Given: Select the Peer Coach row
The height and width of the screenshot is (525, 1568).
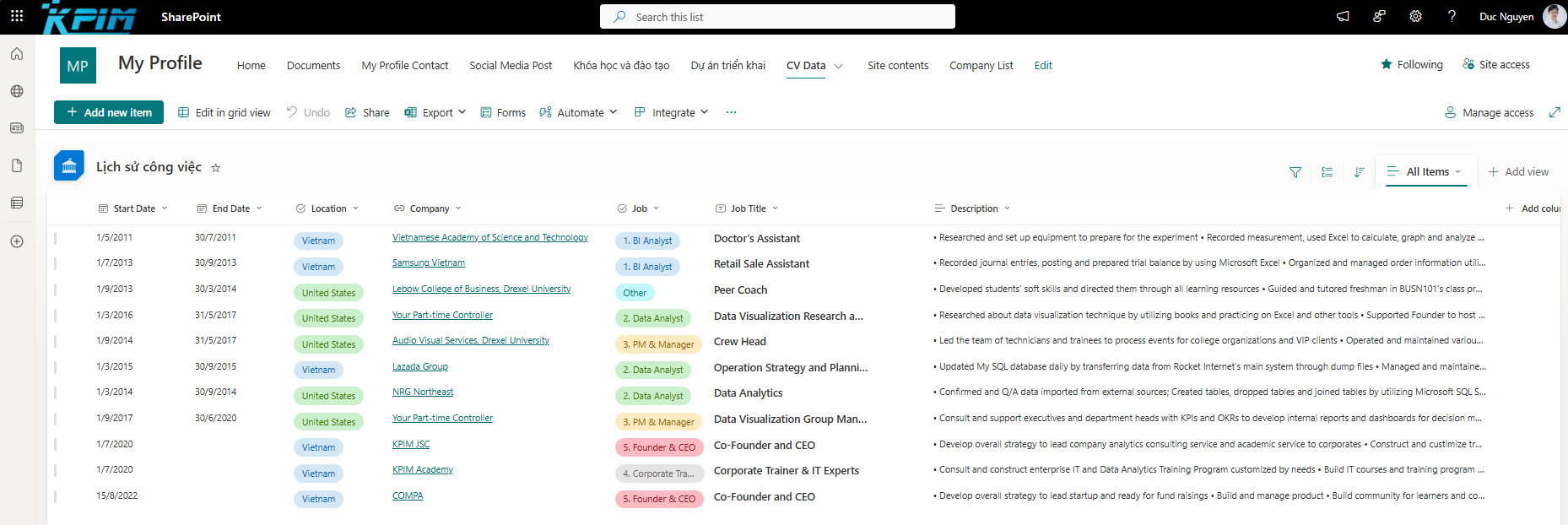Looking at the screenshot, I should pyautogui.click(x=56, y=290).
